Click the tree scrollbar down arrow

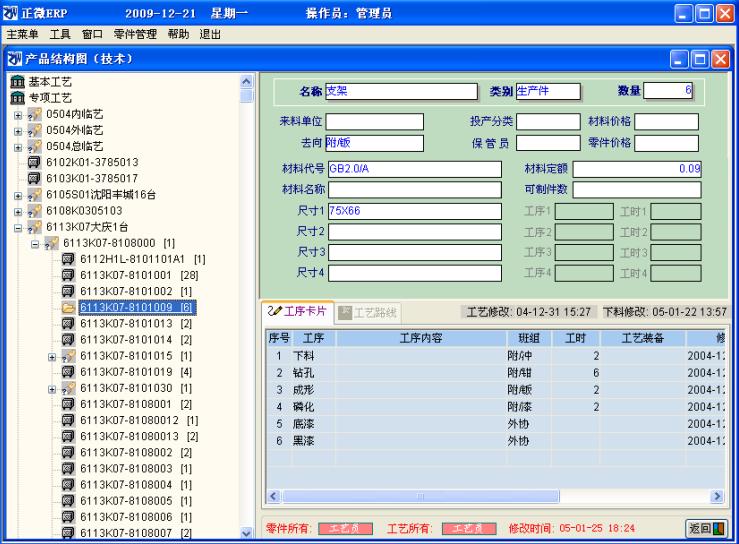246,533
